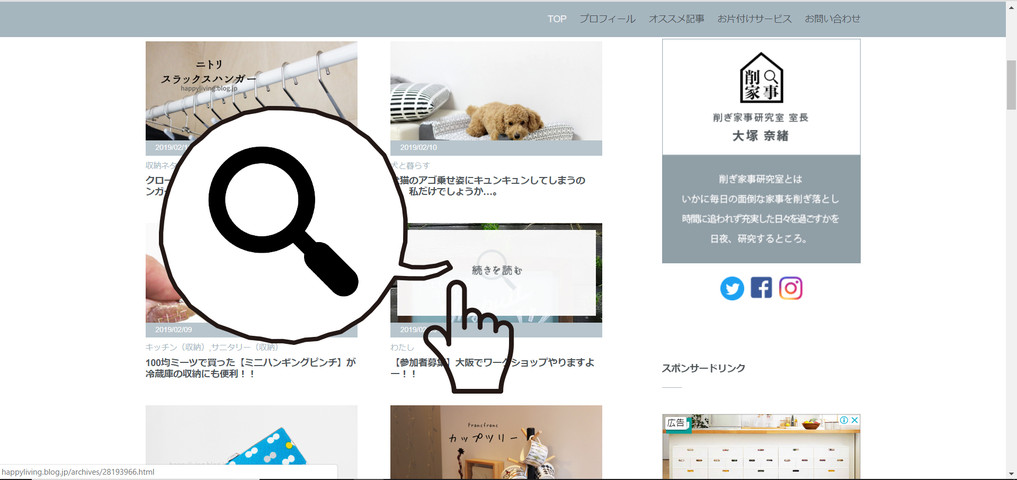Click the 2019/02/10 date label
Viewport: 1017px width, 480px height.
[x=418, y=147]
